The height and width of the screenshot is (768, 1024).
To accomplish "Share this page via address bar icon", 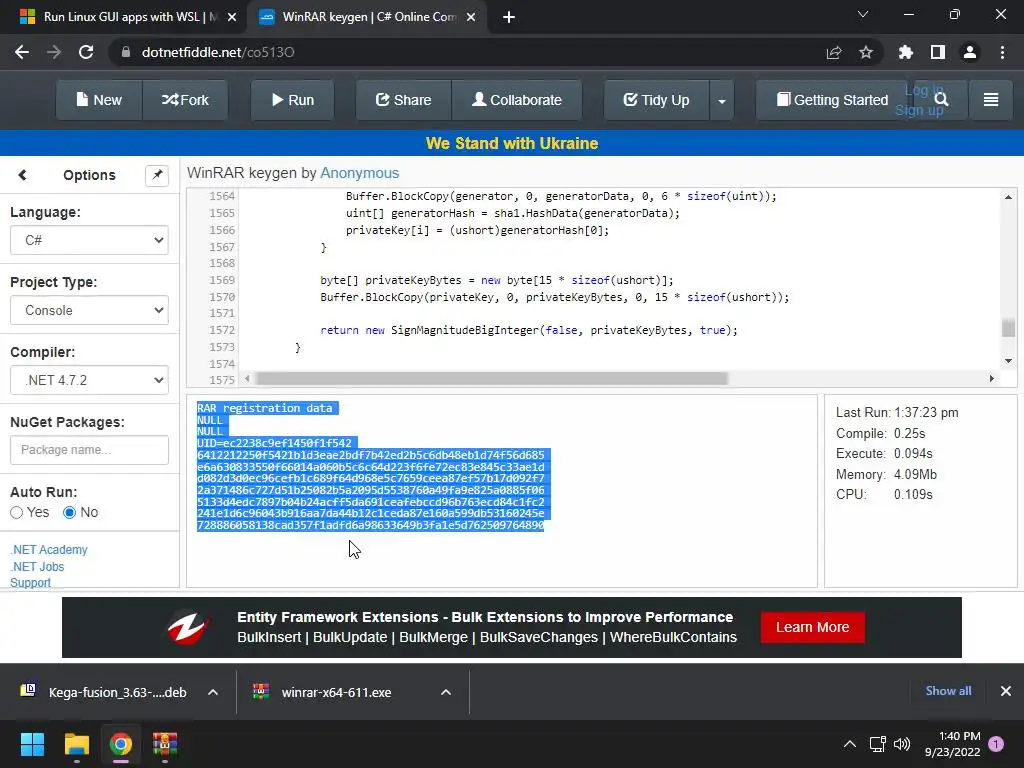I will pos(834,52).
